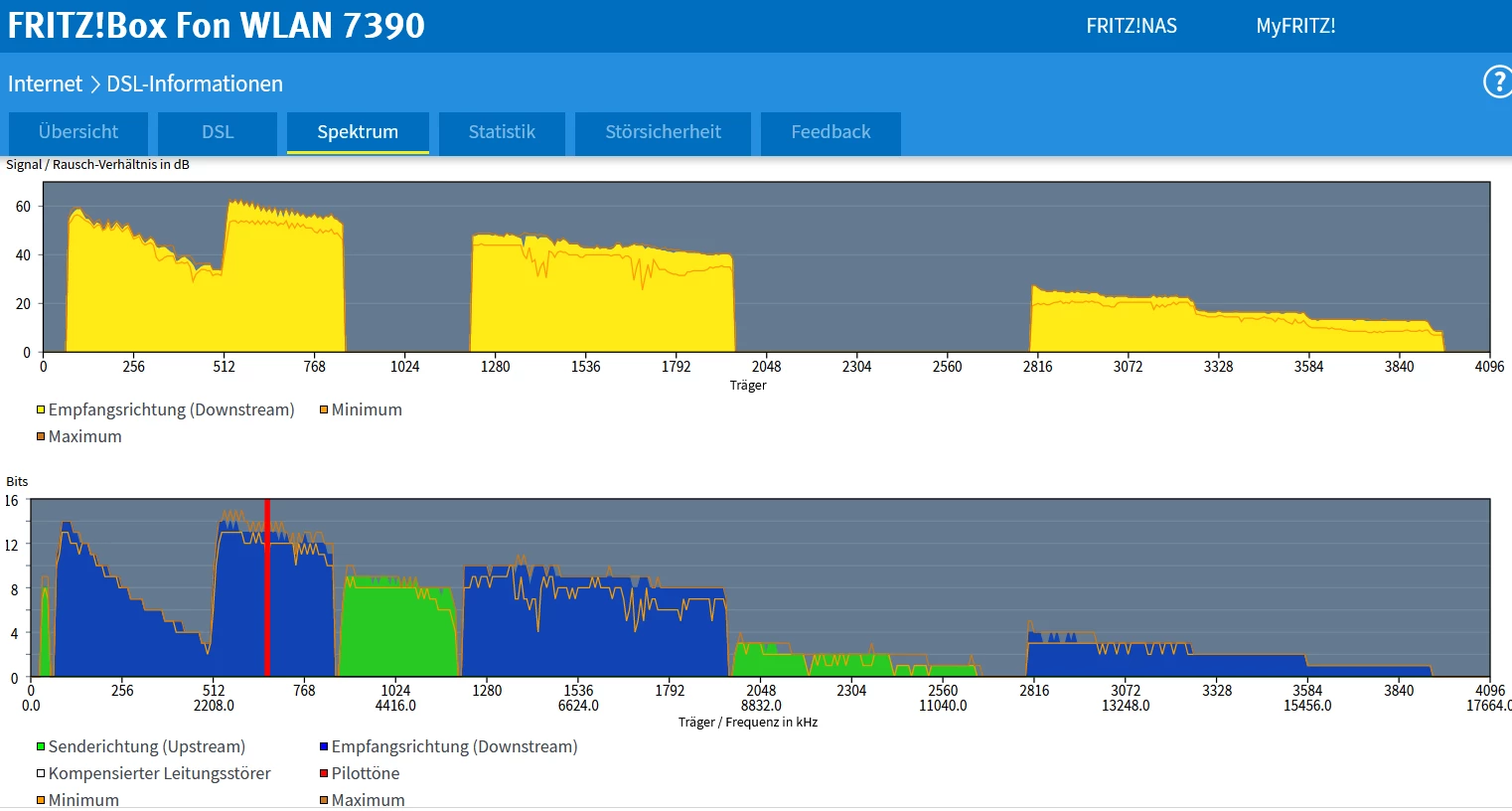Image resolution: width=1512 pixels, height=811 pixels.
Task: Click the orange Minimum swatch in SNR legend
Action: point(324,409)
